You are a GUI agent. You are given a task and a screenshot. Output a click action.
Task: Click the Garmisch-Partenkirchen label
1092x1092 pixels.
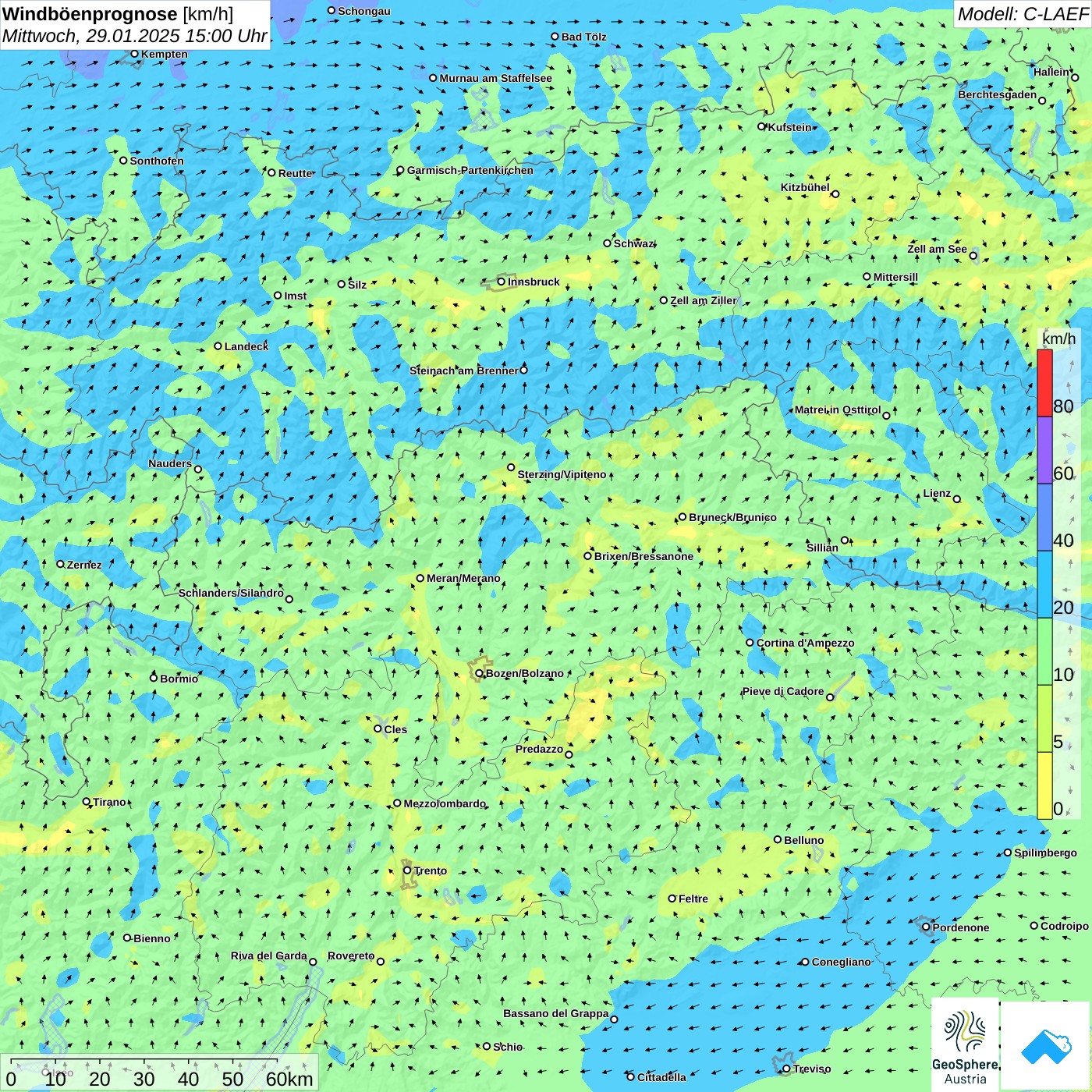click(470, 170)
